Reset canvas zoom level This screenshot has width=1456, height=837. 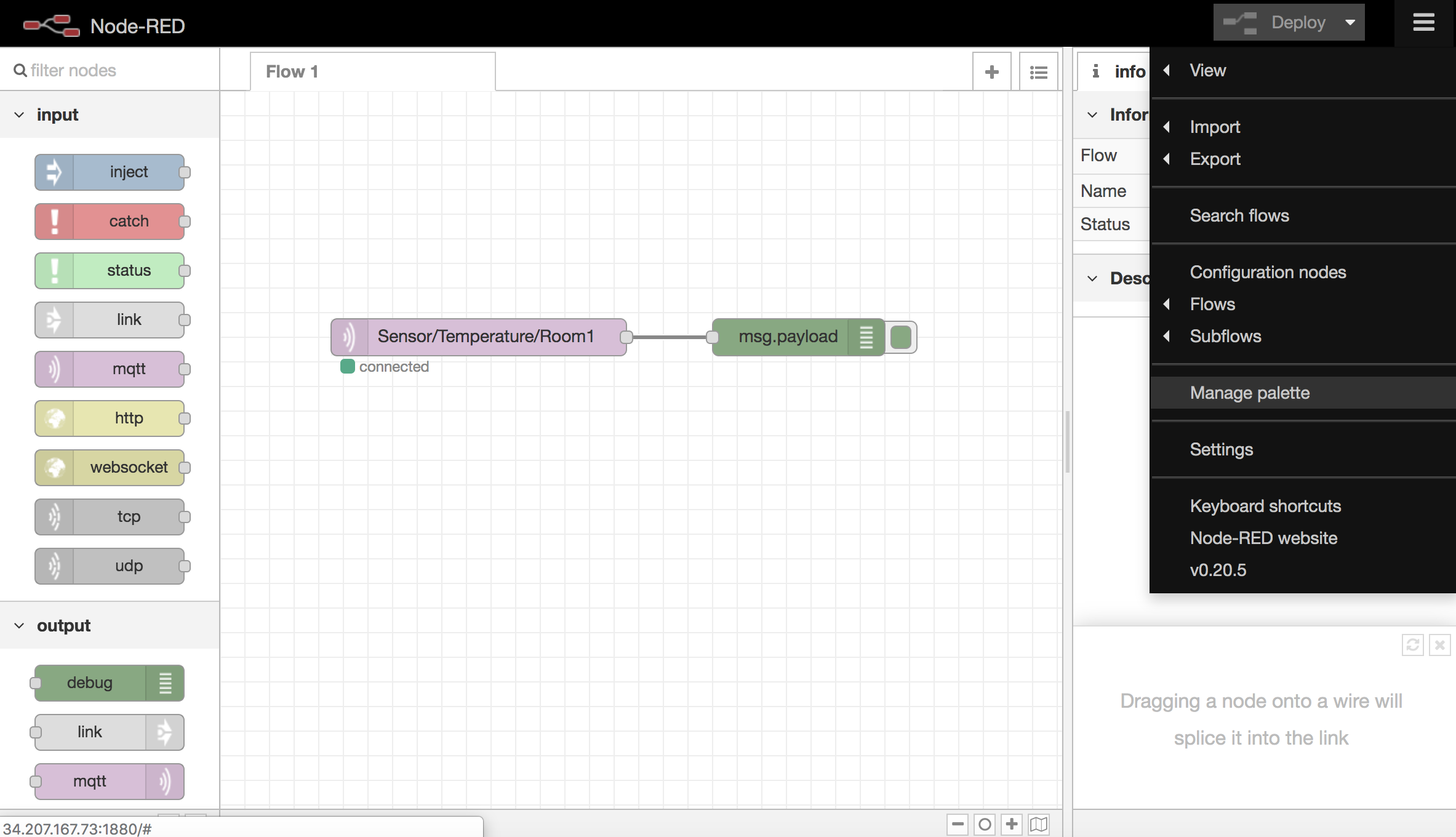(985, 824)
